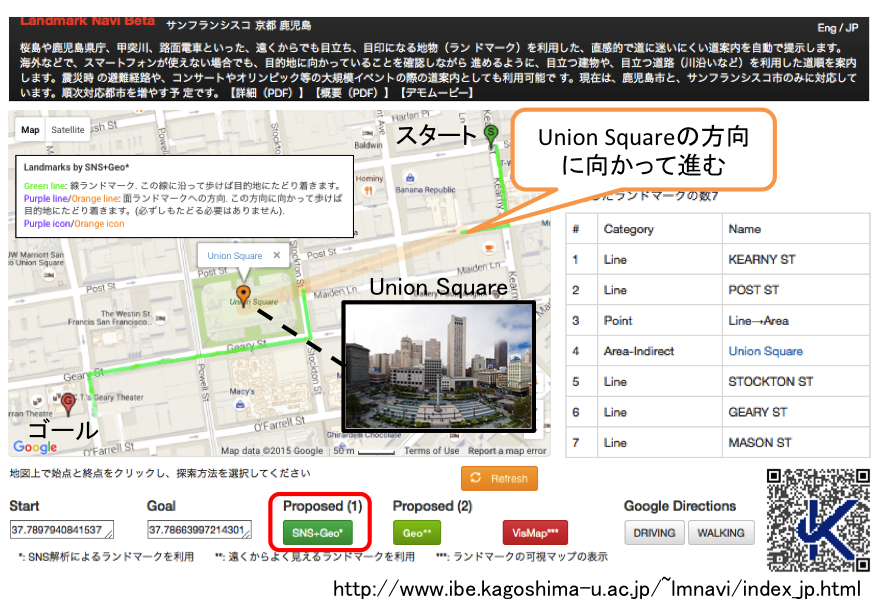Viewport: 879px width, 609px height.
Task: Click the Category column header
Action: pos(660,229)
